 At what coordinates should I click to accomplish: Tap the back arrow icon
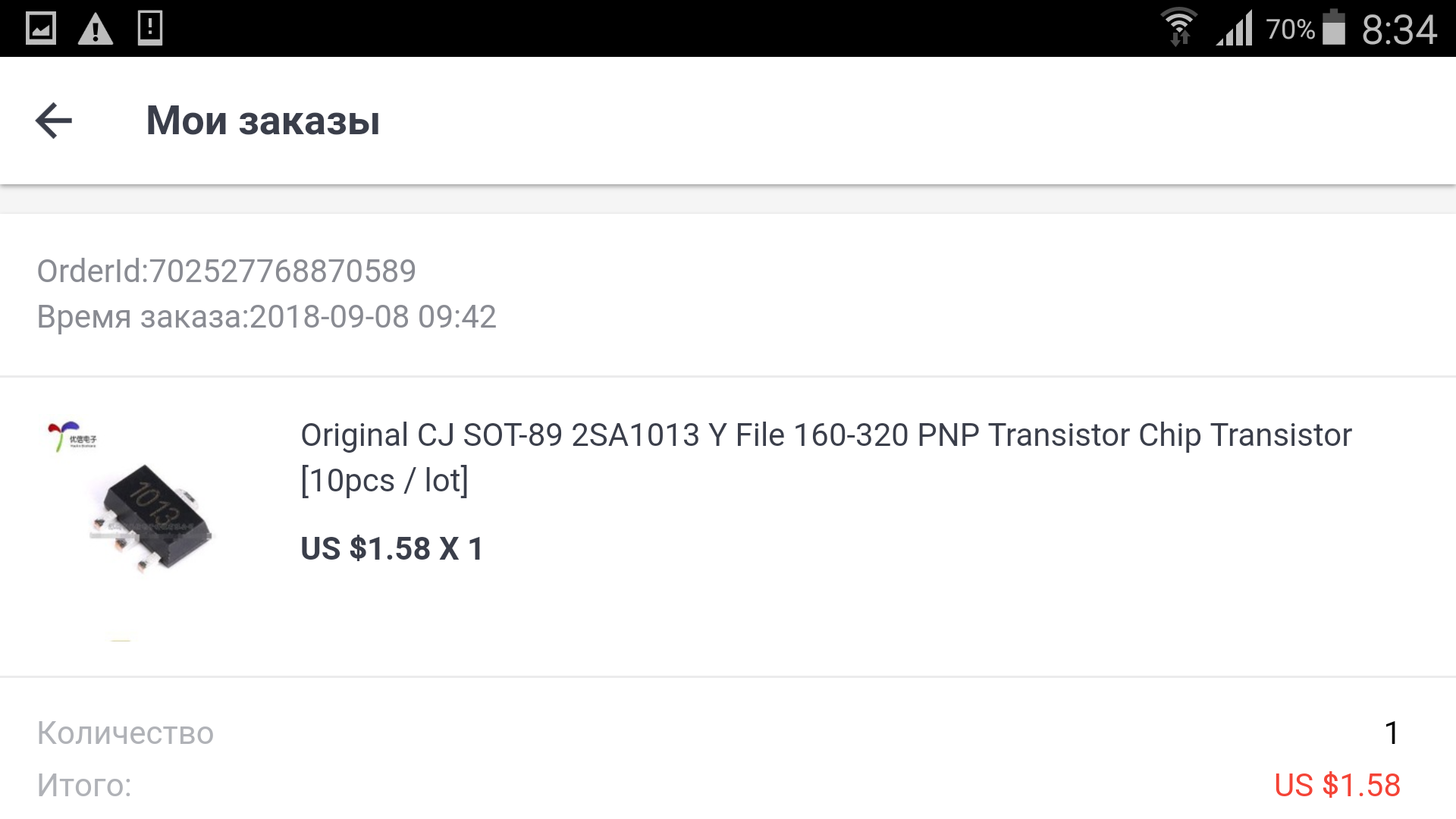point(54,121)
